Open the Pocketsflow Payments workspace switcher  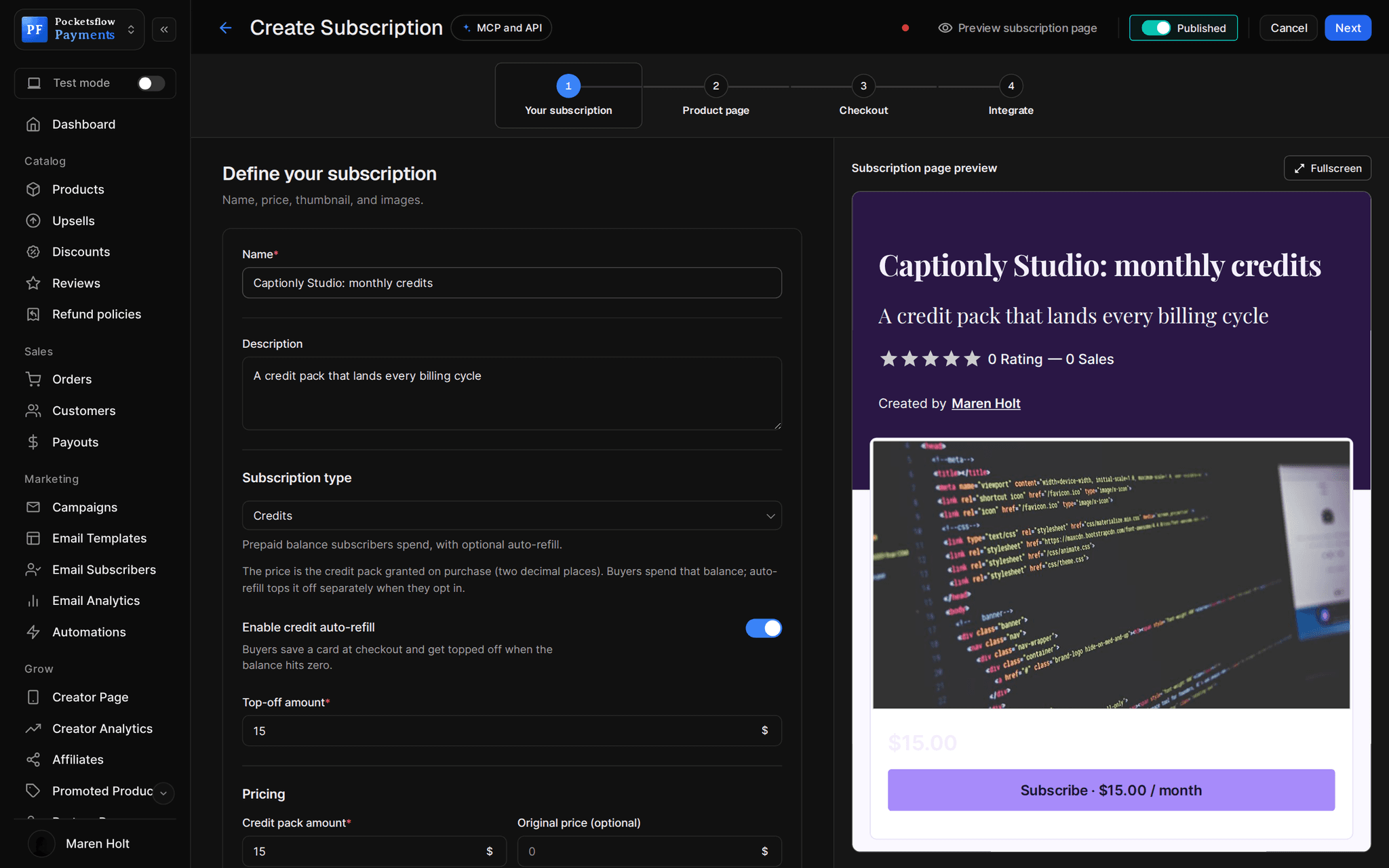[79, 29]
